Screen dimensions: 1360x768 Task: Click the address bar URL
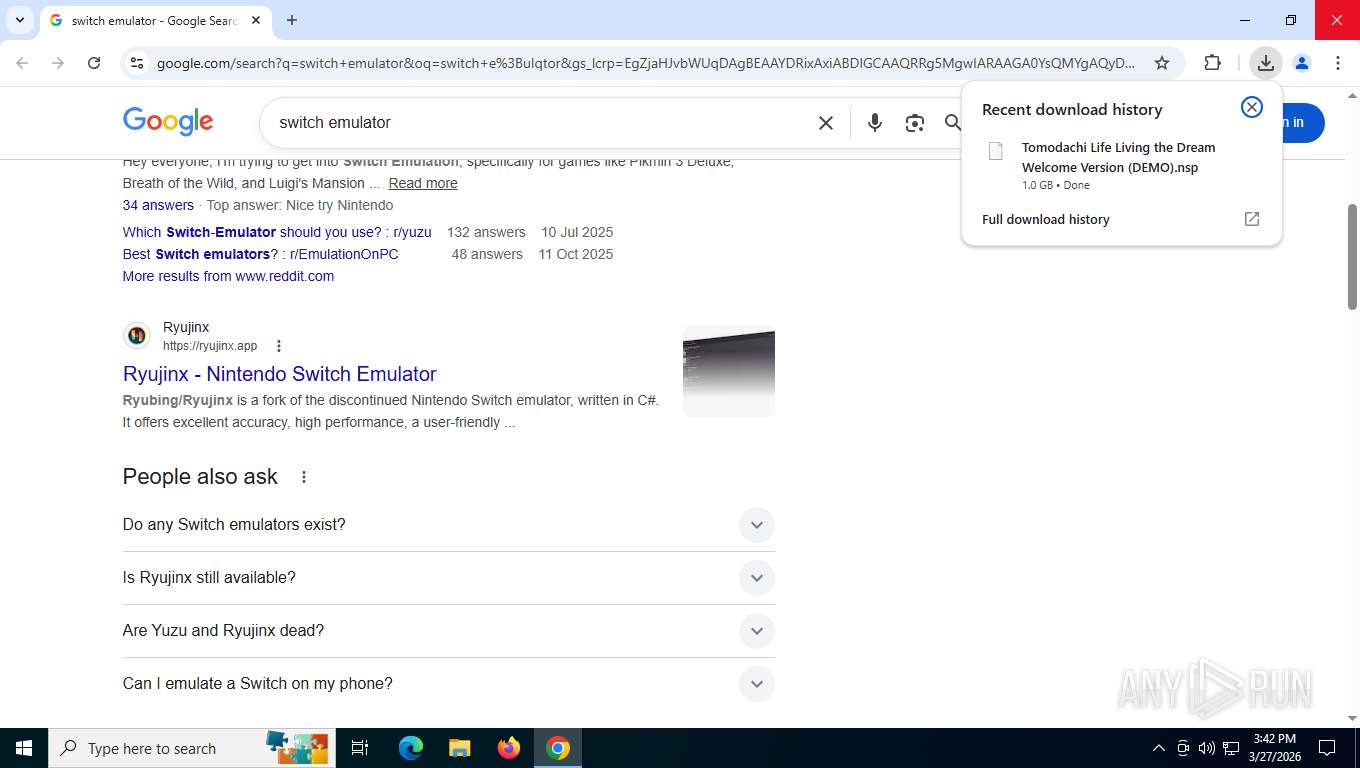tap(645, 63)
